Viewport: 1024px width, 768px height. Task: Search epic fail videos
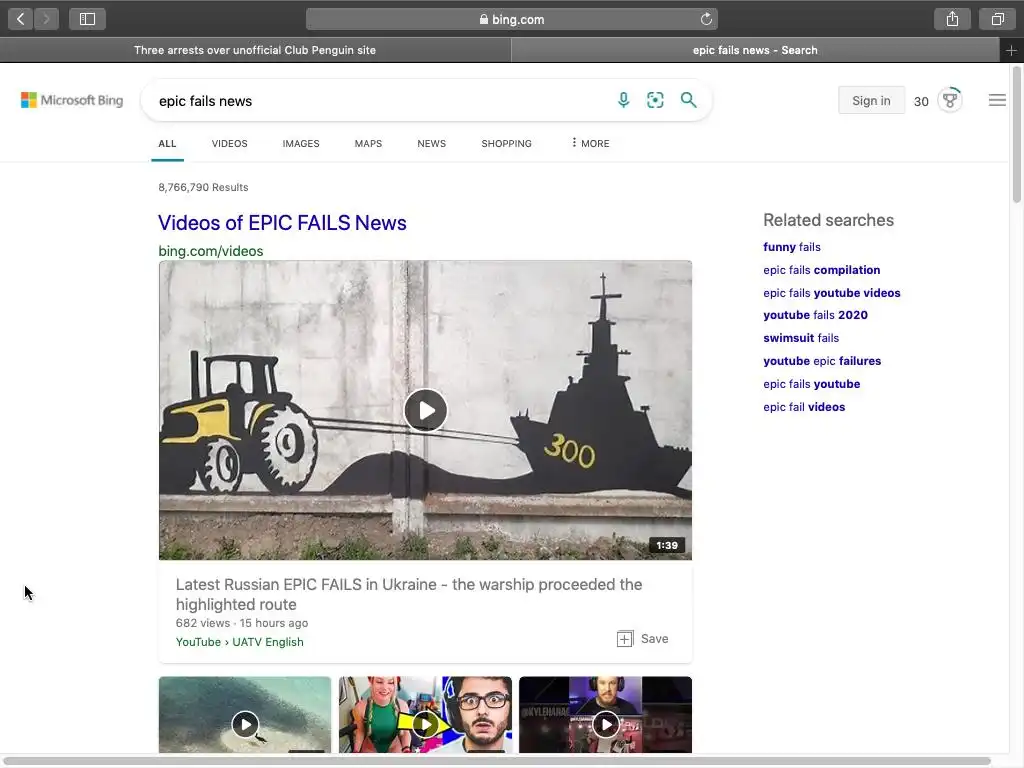click(x=804, y=407)
